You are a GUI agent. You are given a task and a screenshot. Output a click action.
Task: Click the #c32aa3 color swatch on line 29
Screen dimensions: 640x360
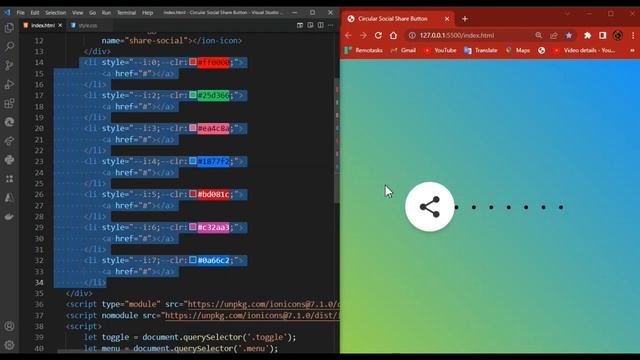pyautogui.click(x=193, y=227)
